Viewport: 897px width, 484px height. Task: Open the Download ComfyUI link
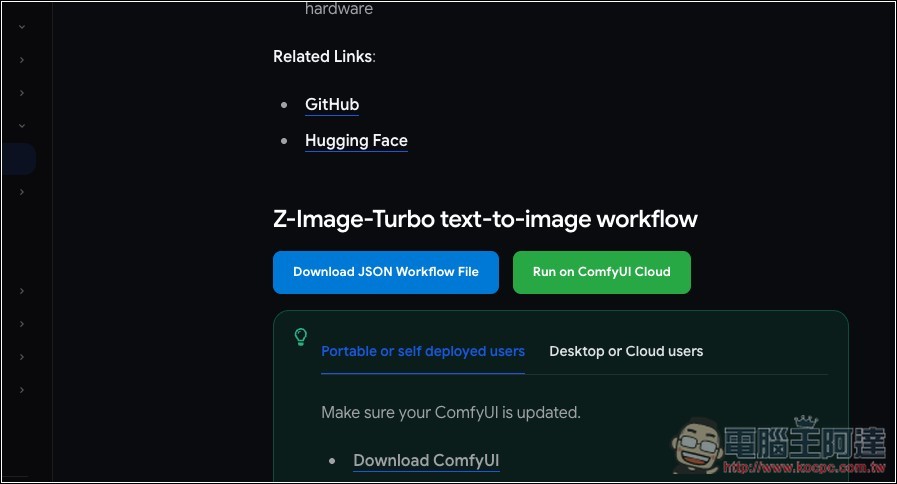click(x=426, y=461)
